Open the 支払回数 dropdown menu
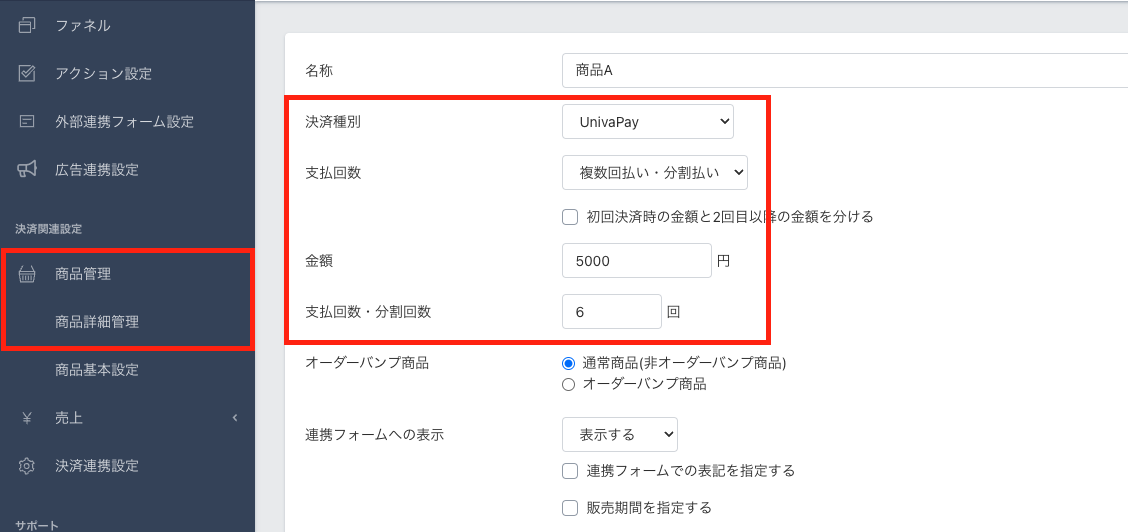1128x532 pixels. 654,172
